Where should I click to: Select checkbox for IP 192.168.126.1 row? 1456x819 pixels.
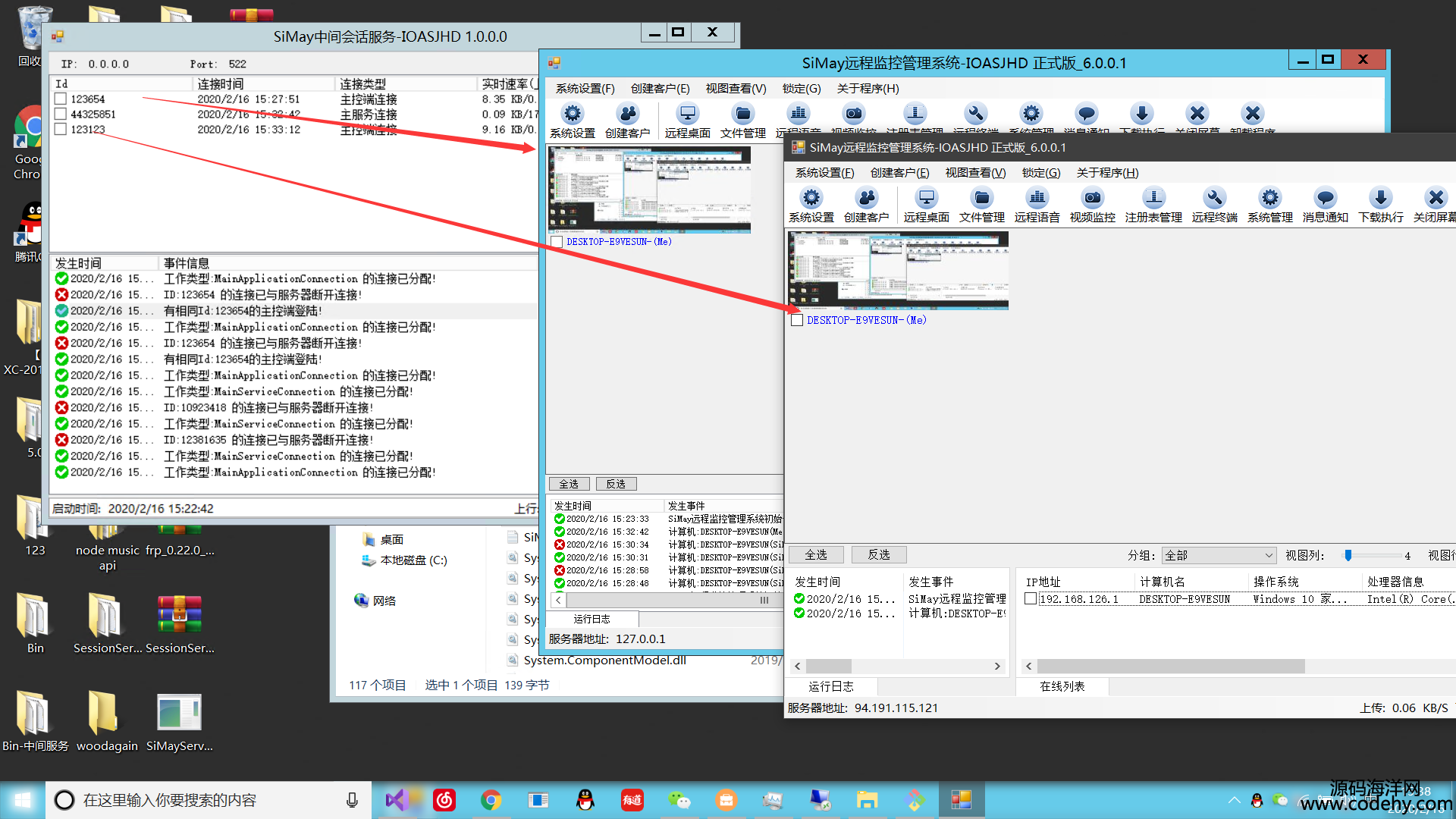tap(1031, 599)
